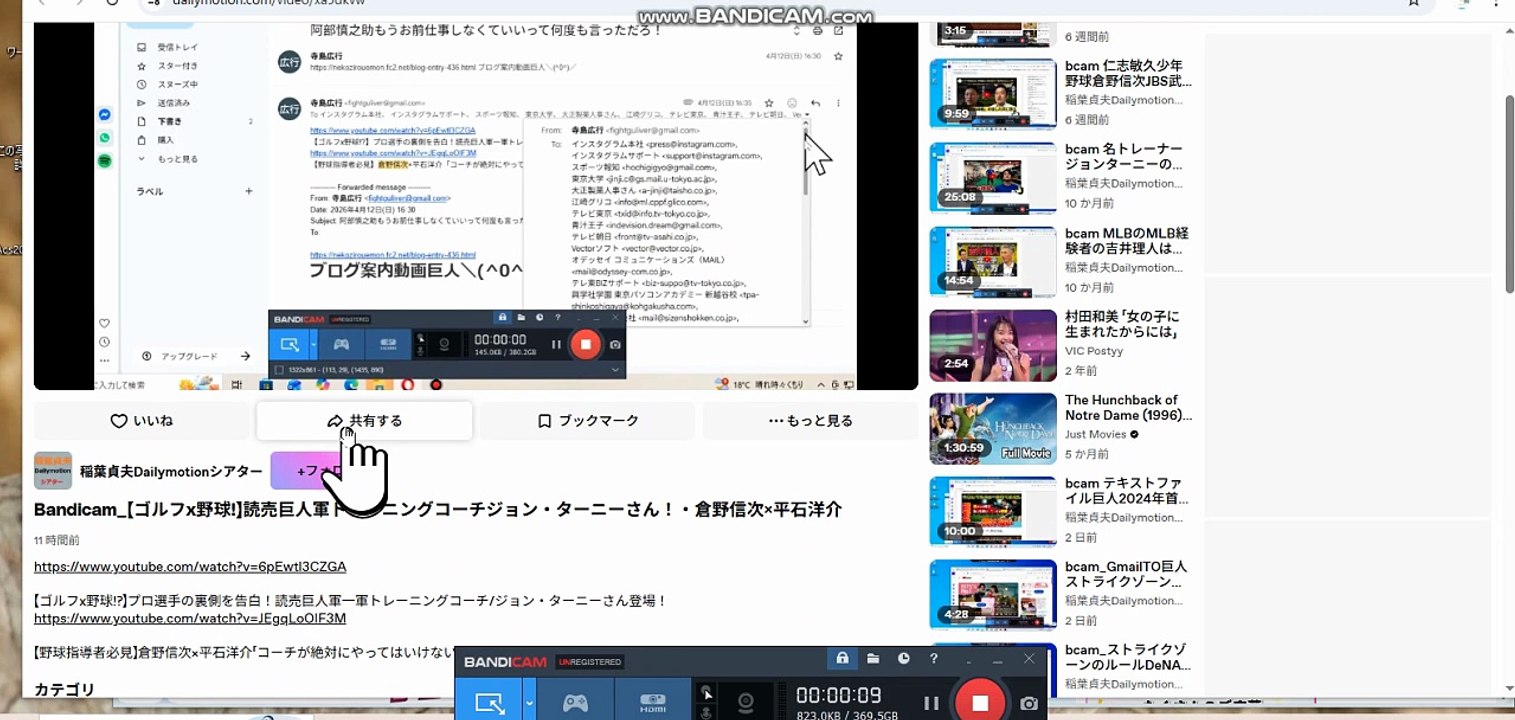This screenshot has width=1515, height=720.
Task: Toggle the Bandicam webcam overlay
Action: pyautogui.click(x=746, y=703)
